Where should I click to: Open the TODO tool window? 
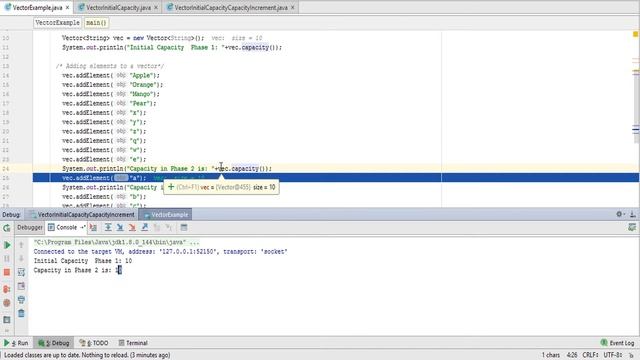click(94, 343)
